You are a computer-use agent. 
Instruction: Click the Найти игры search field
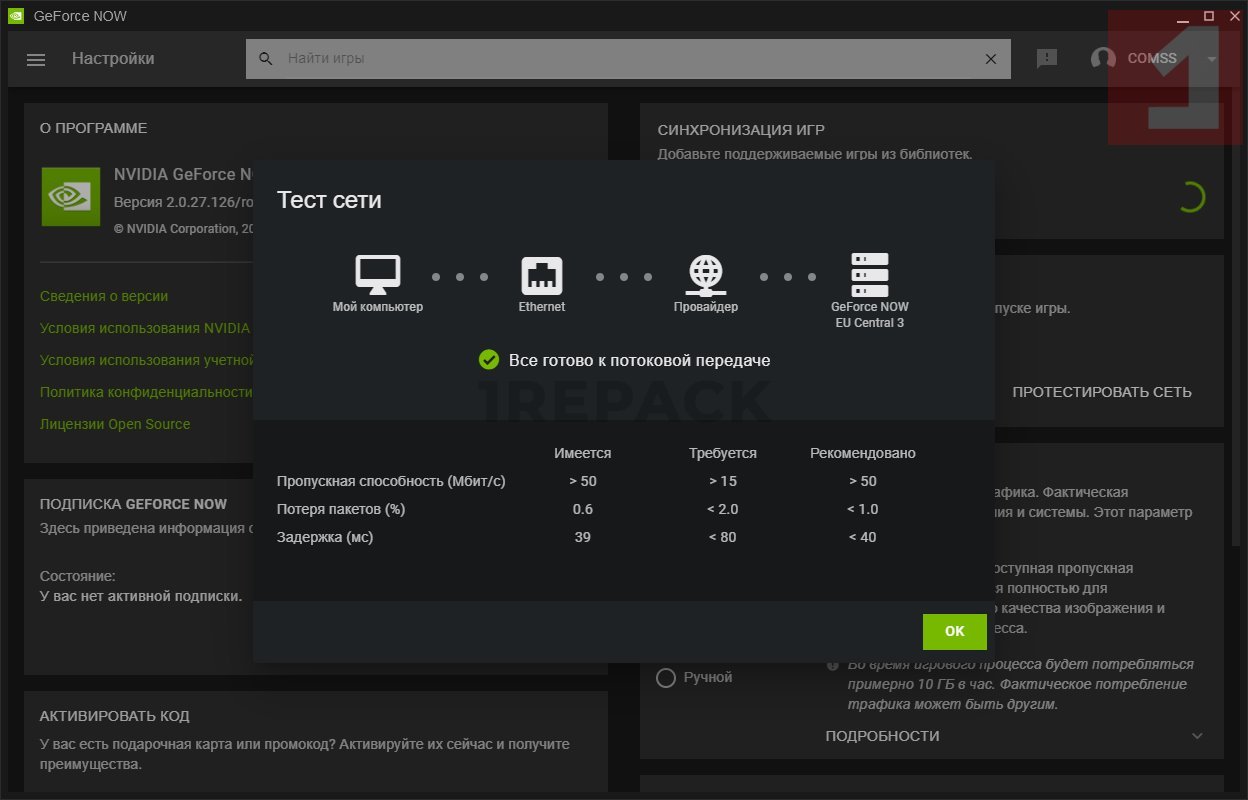620,59
